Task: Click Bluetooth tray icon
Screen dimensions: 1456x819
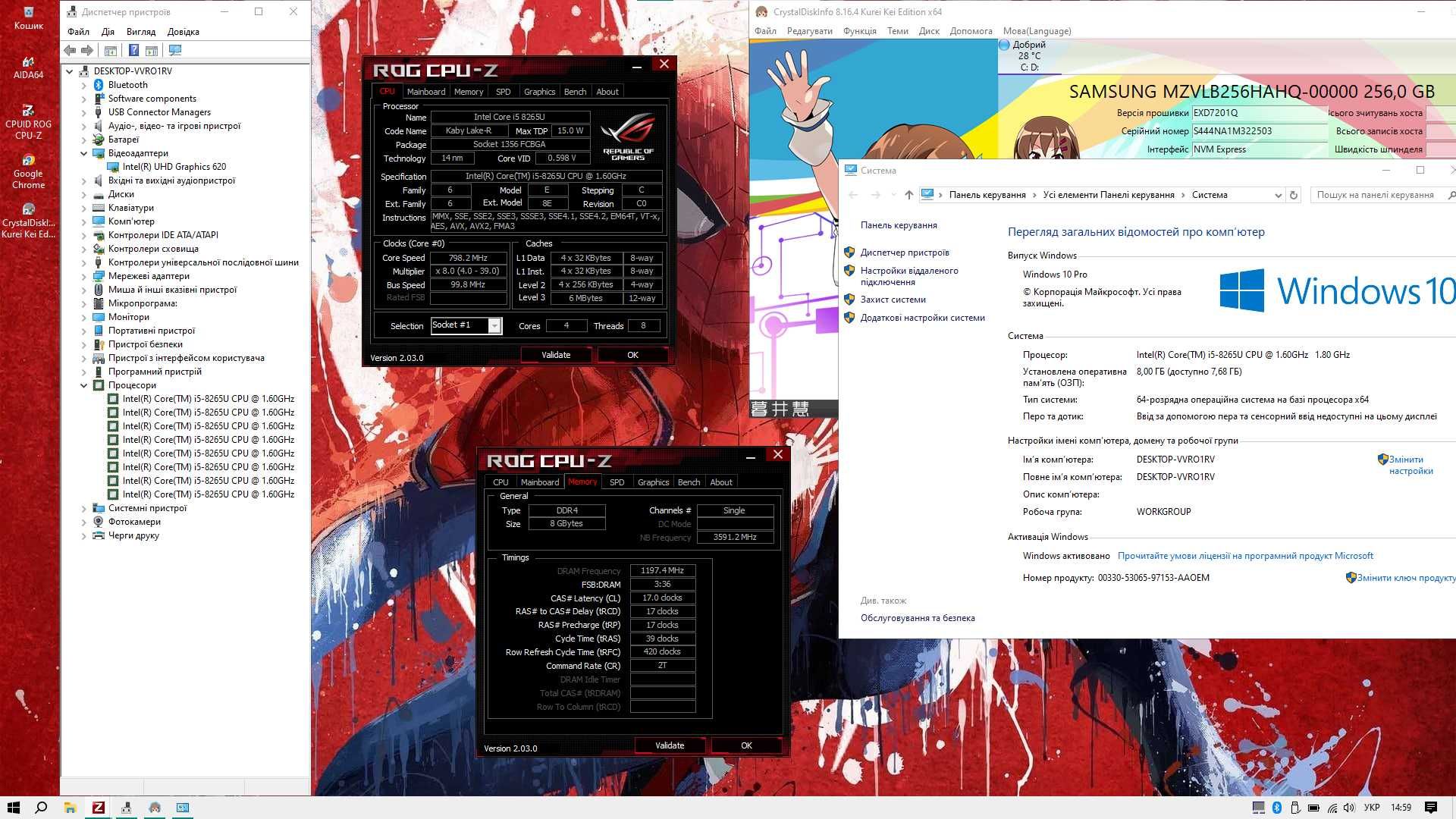Action: [x=1276, y=808]
